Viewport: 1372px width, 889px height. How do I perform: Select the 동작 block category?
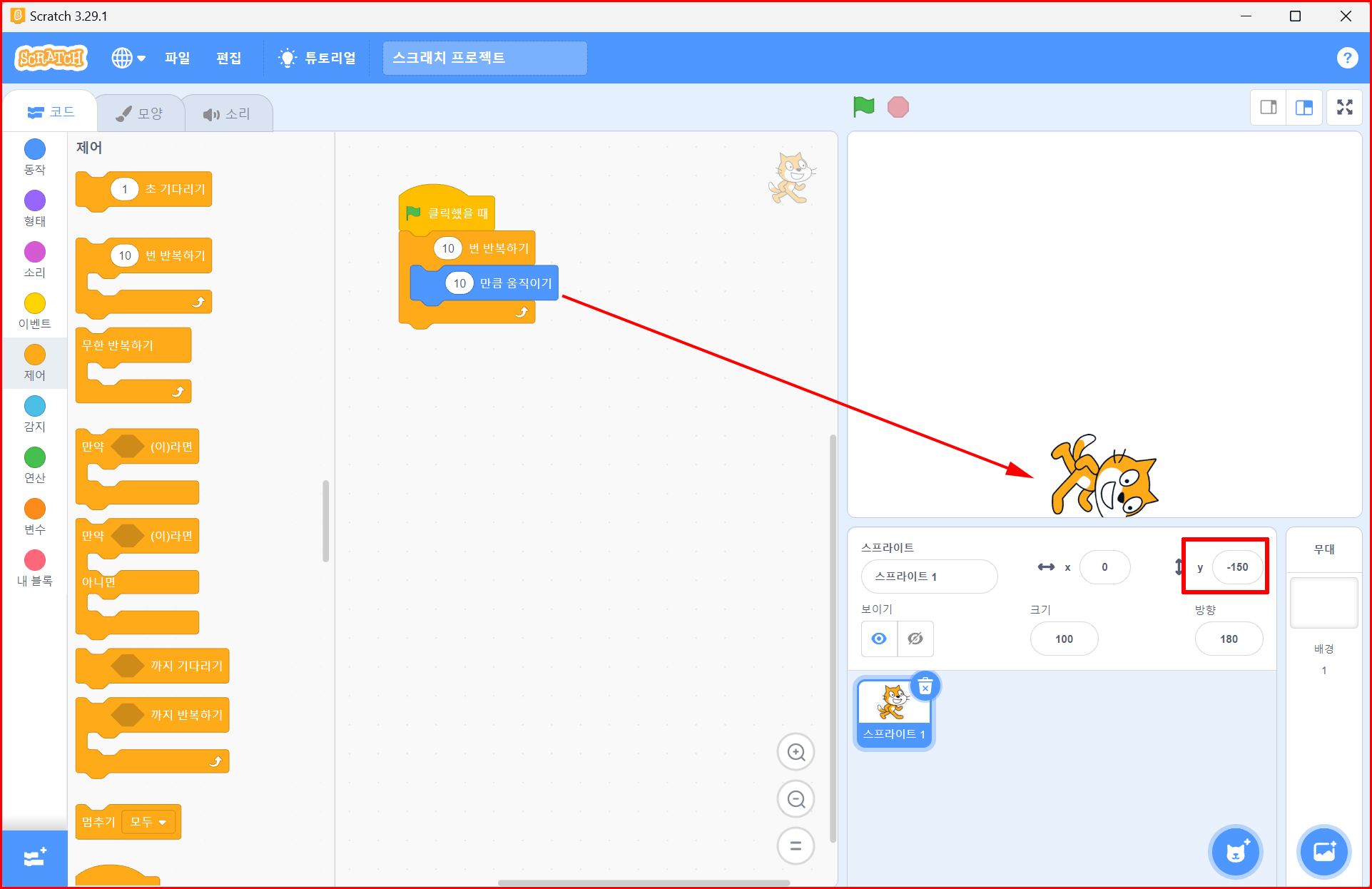pyautogui.click(x=34, y=156)
